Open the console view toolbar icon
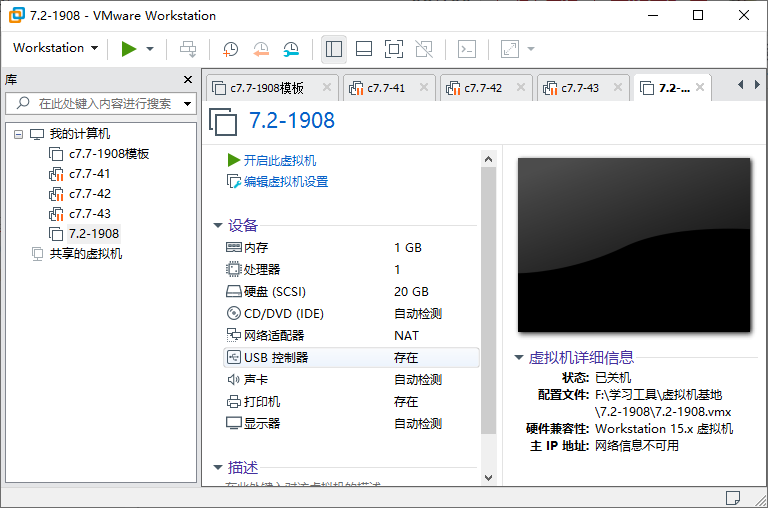Viewport: 768px width, 508px height. (467, 48)
